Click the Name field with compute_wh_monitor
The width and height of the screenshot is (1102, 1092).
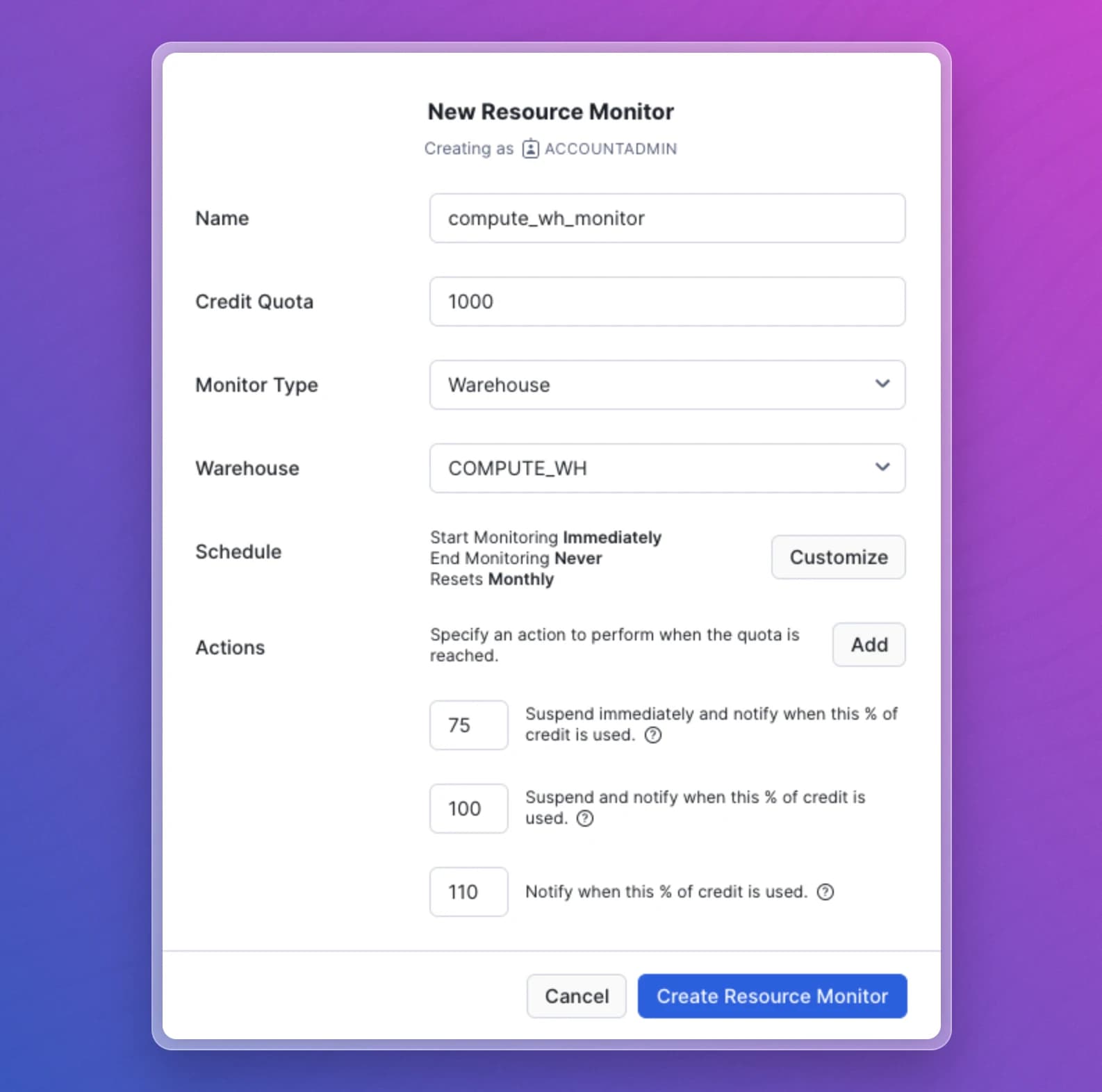click(x=667, y=218)
